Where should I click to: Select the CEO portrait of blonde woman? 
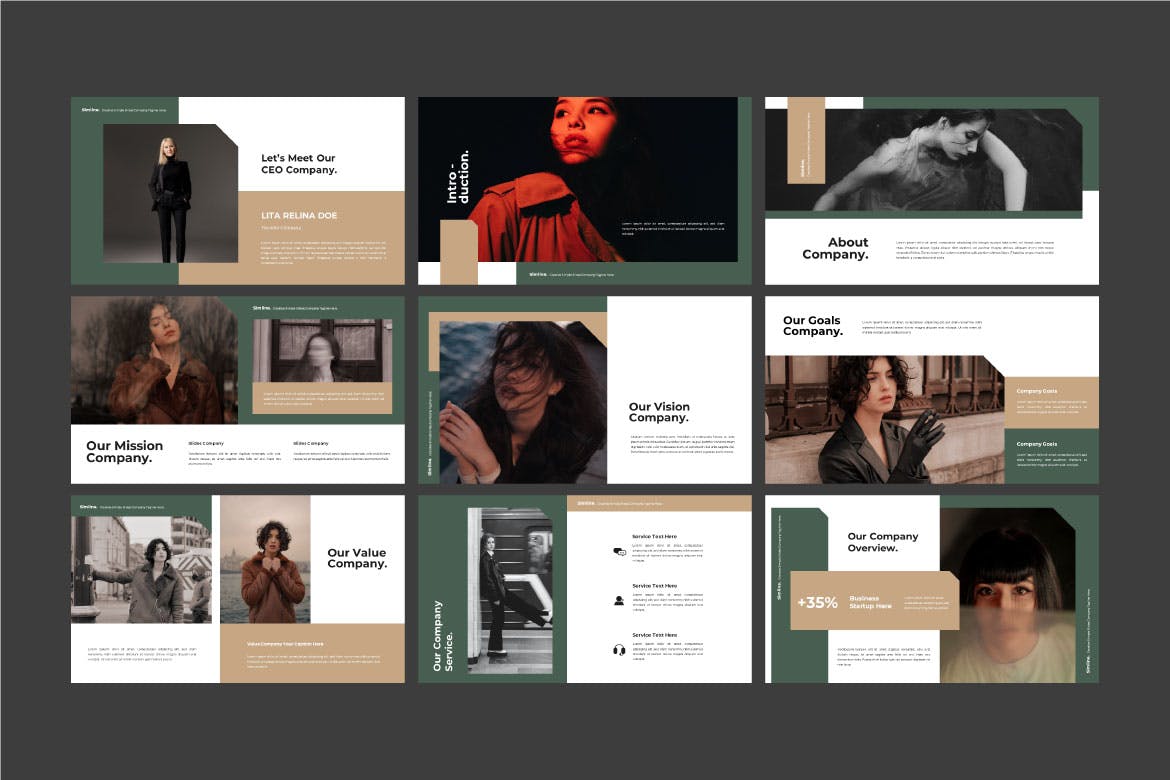170,195
